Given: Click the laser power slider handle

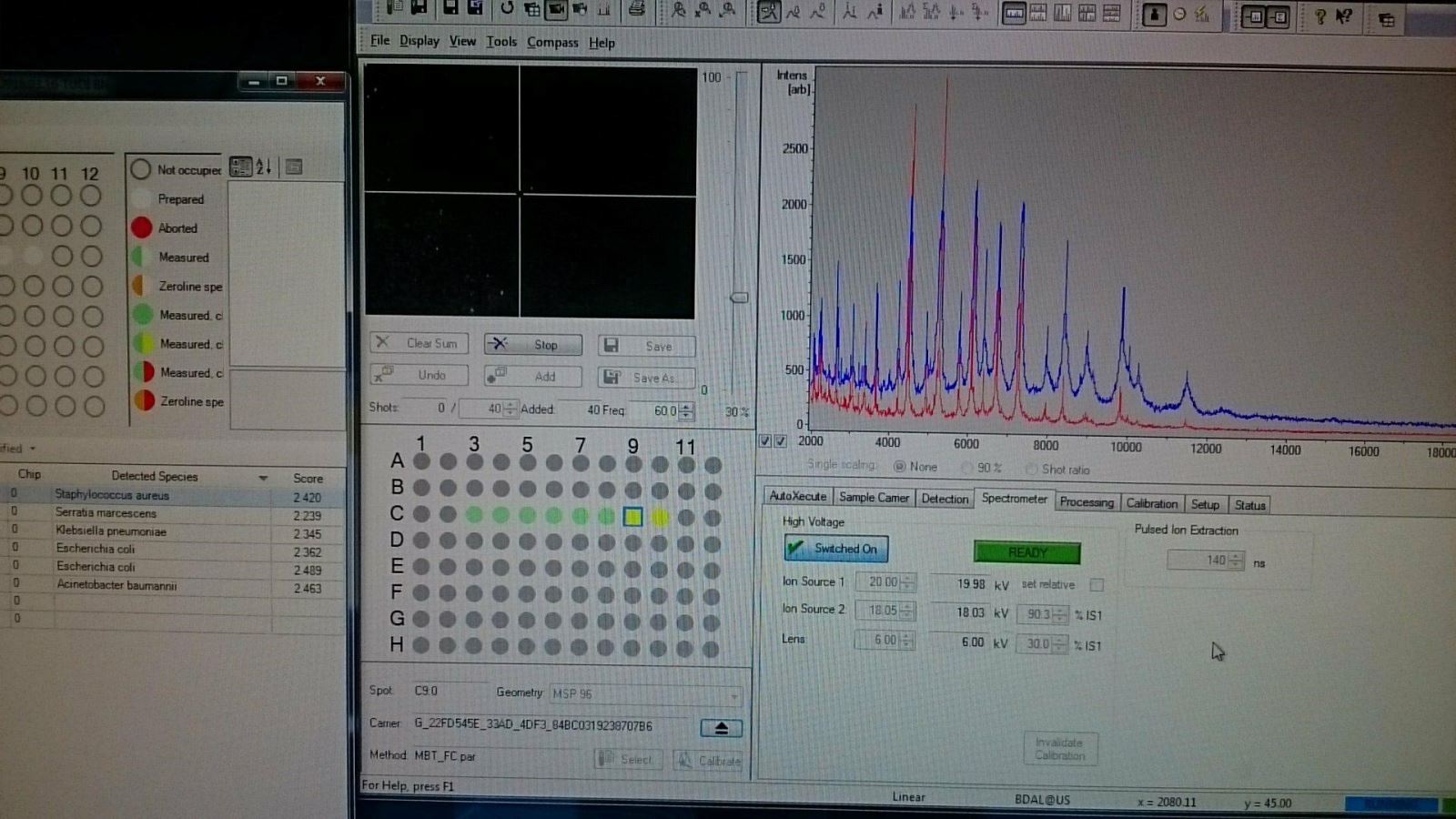Looking at the screenshot, I should coord(740,298).
